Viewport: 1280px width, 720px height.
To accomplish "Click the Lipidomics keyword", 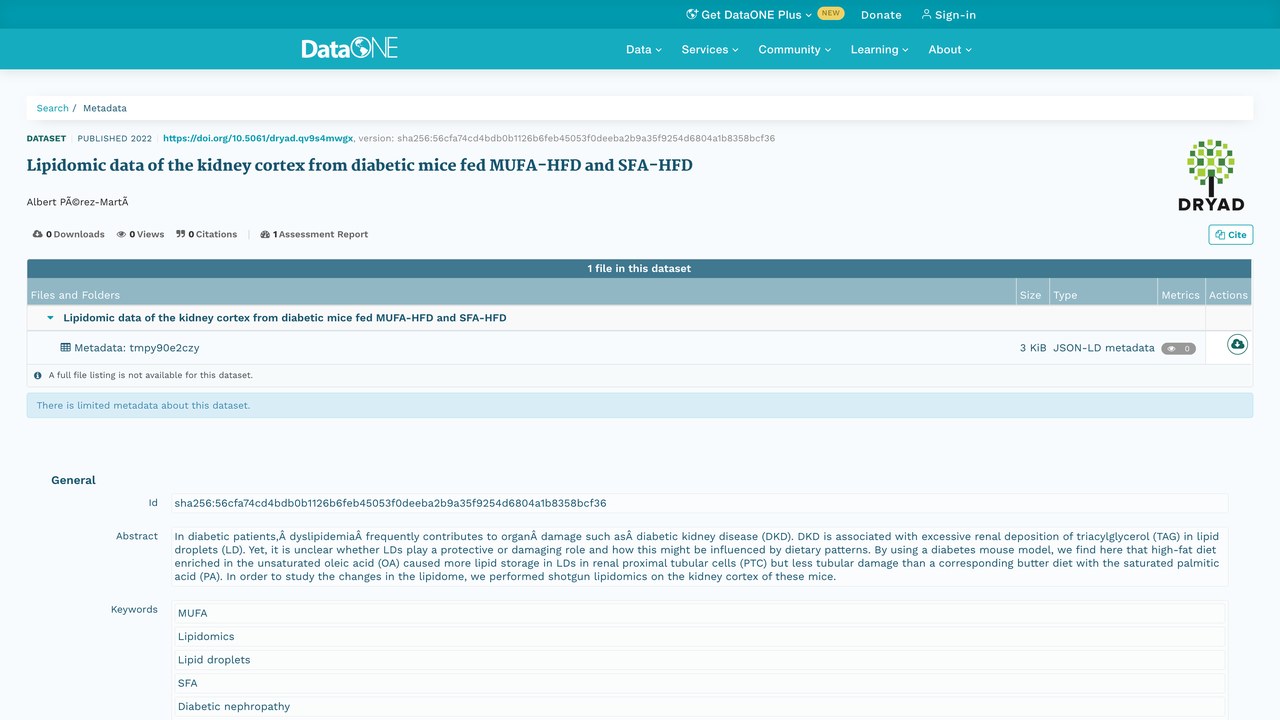I will click(x=698, y=636).
